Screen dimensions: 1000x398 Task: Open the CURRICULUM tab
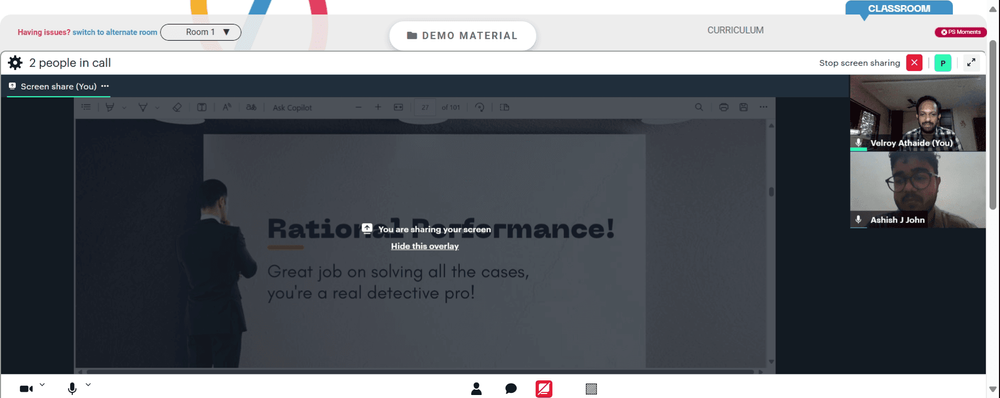pos(735,30)
